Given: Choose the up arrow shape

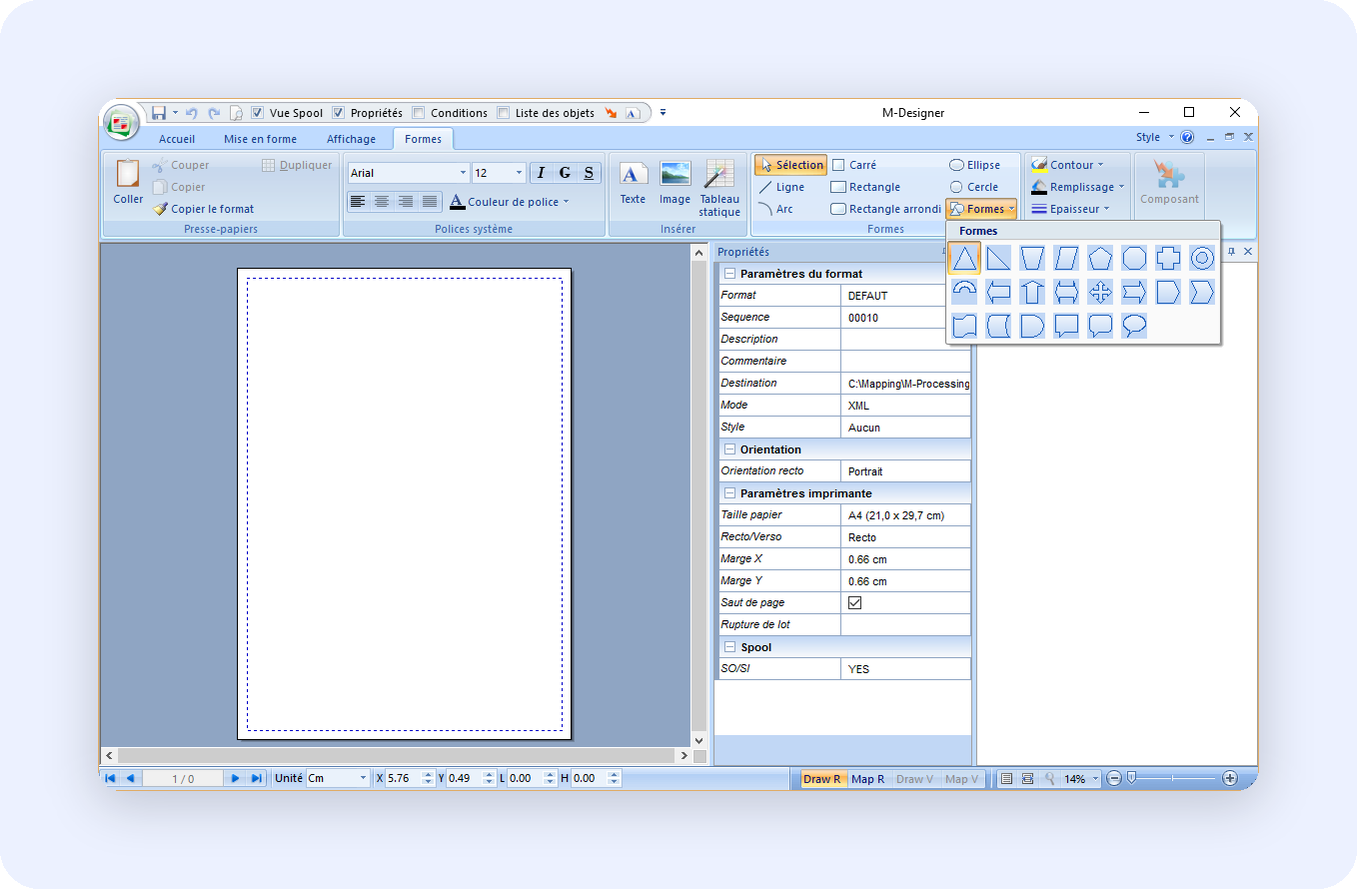Looking at the screenshot, I should pos(1032,292).
